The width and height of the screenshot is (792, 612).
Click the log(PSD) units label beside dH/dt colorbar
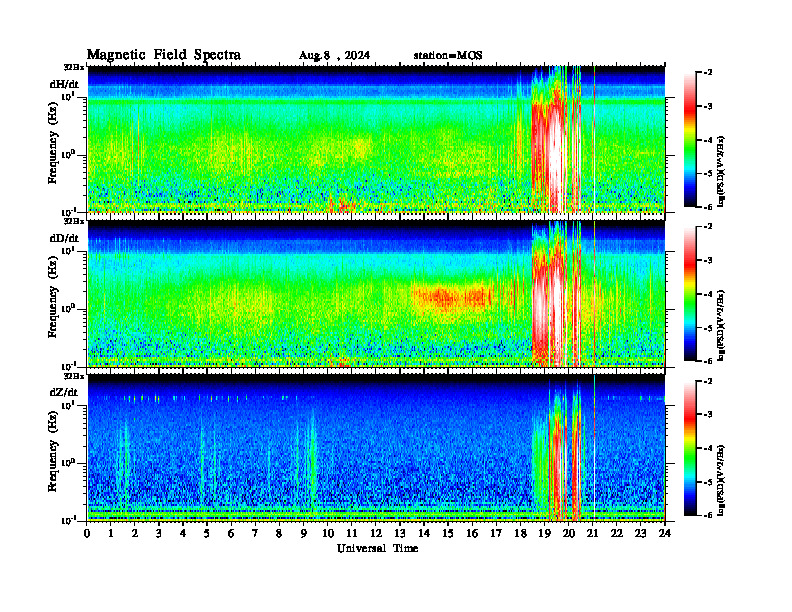(721, 172)
